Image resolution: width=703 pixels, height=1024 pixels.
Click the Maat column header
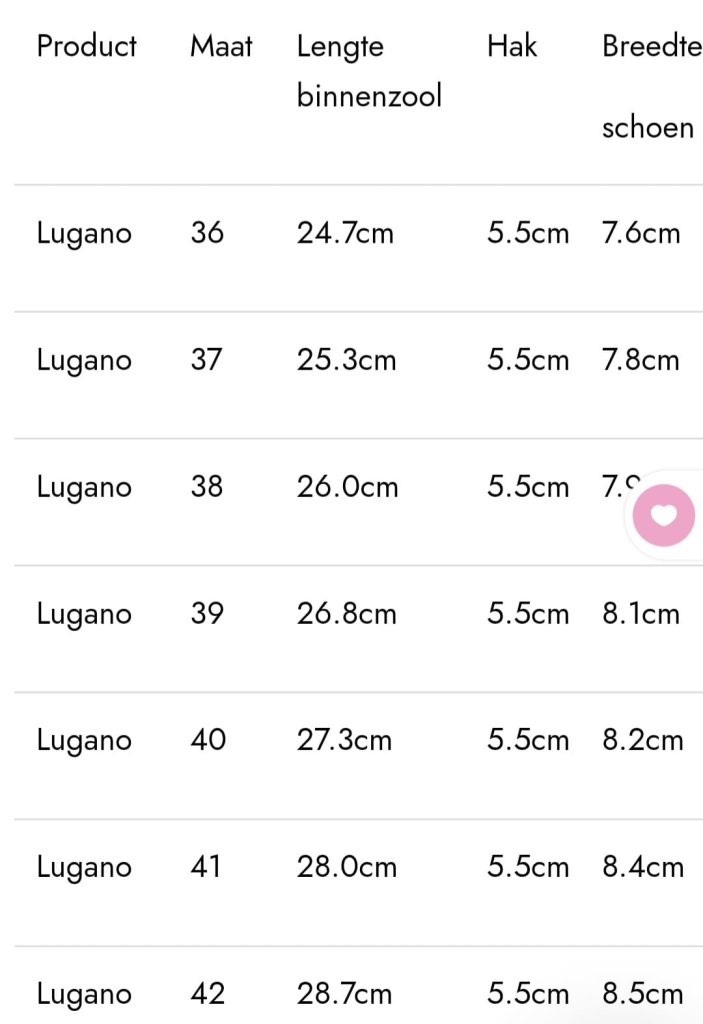[221, 46]
